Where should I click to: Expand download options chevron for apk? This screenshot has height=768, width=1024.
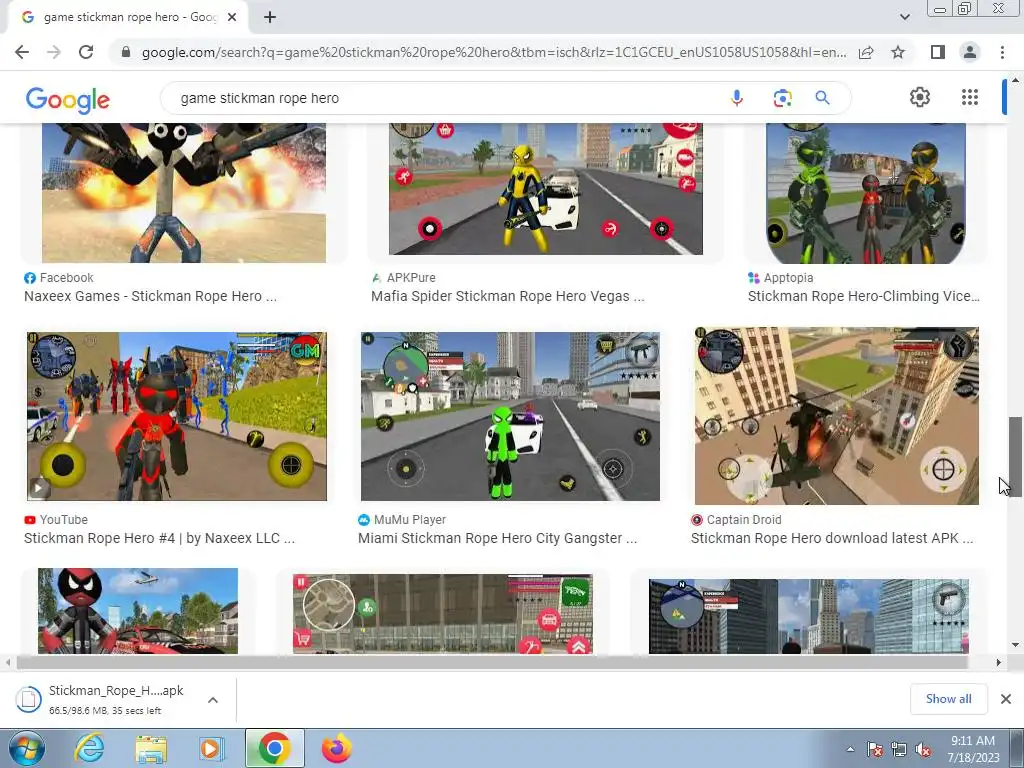(x=213, y=699)
